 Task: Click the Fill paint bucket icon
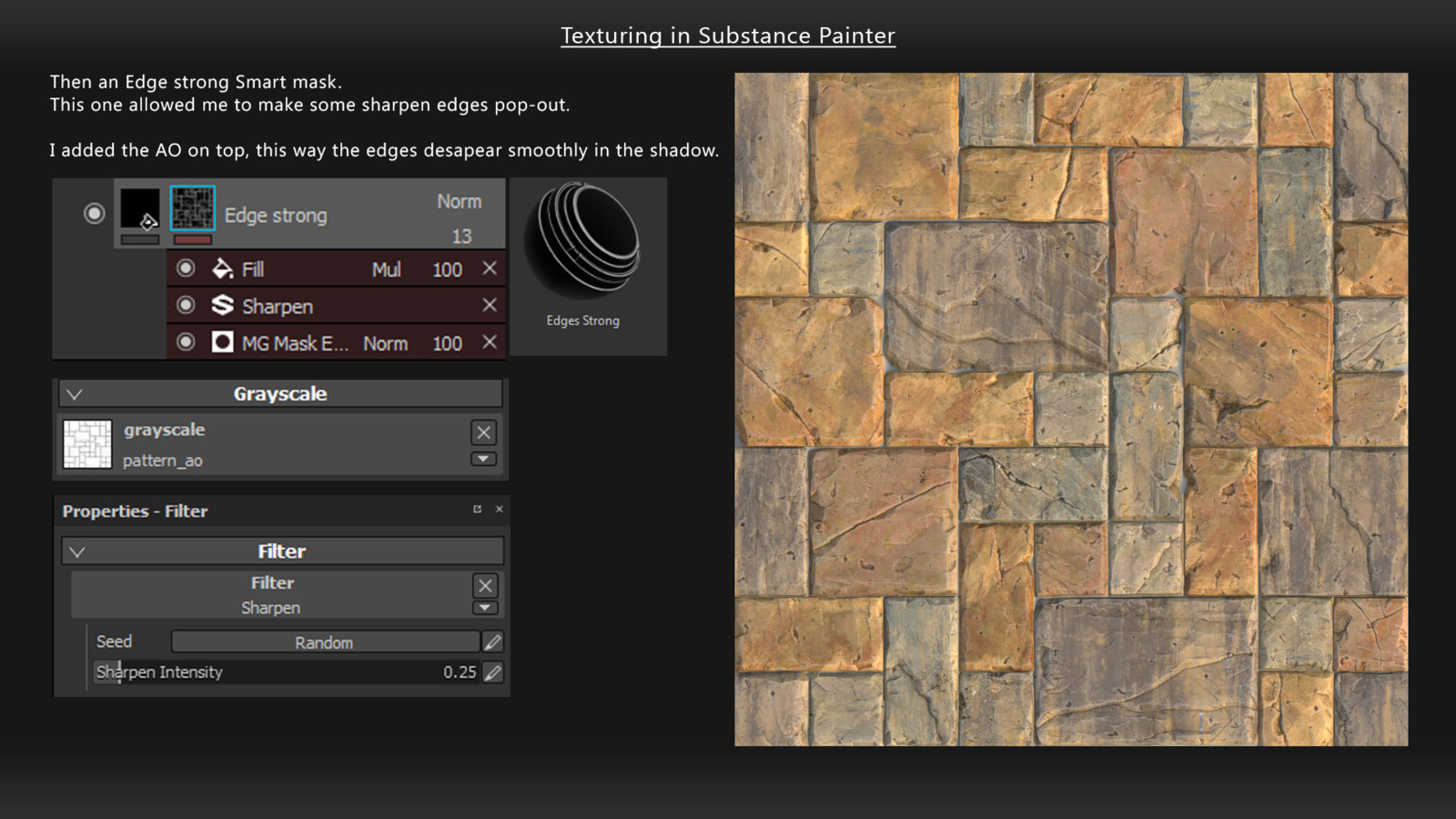222,268
